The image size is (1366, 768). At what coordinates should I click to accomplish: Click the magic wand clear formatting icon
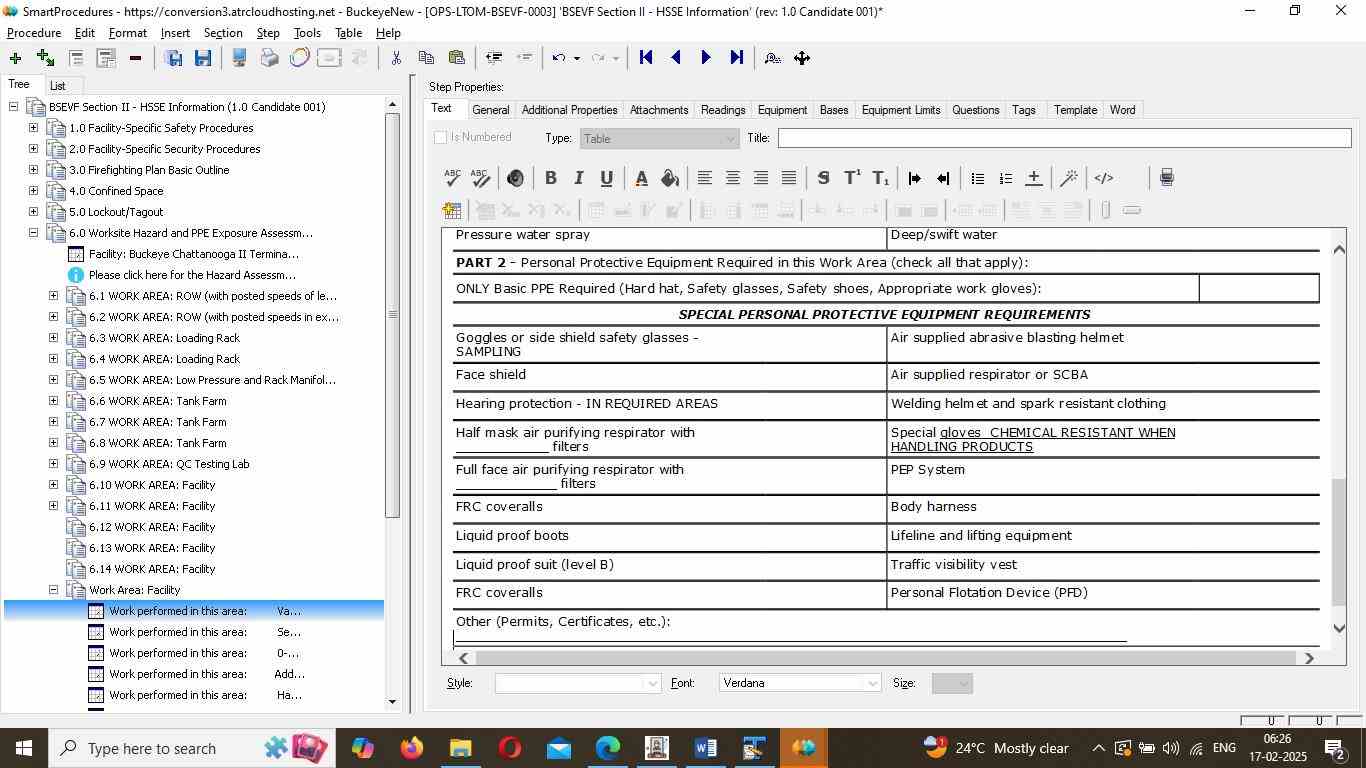click(x=1069, y=178)
